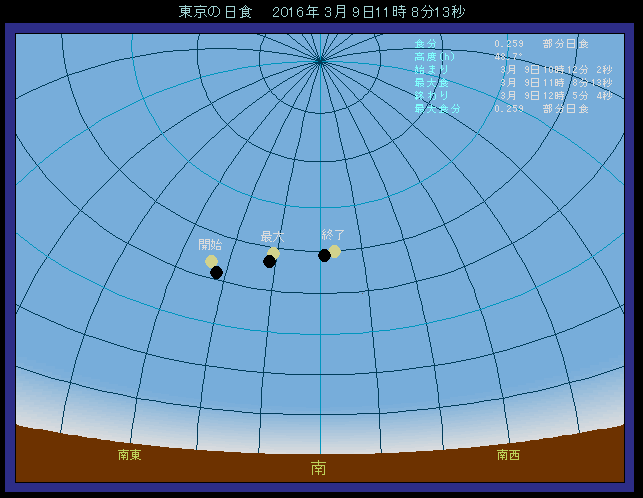Click the 開始 label above the first sun

coord(210,244)
